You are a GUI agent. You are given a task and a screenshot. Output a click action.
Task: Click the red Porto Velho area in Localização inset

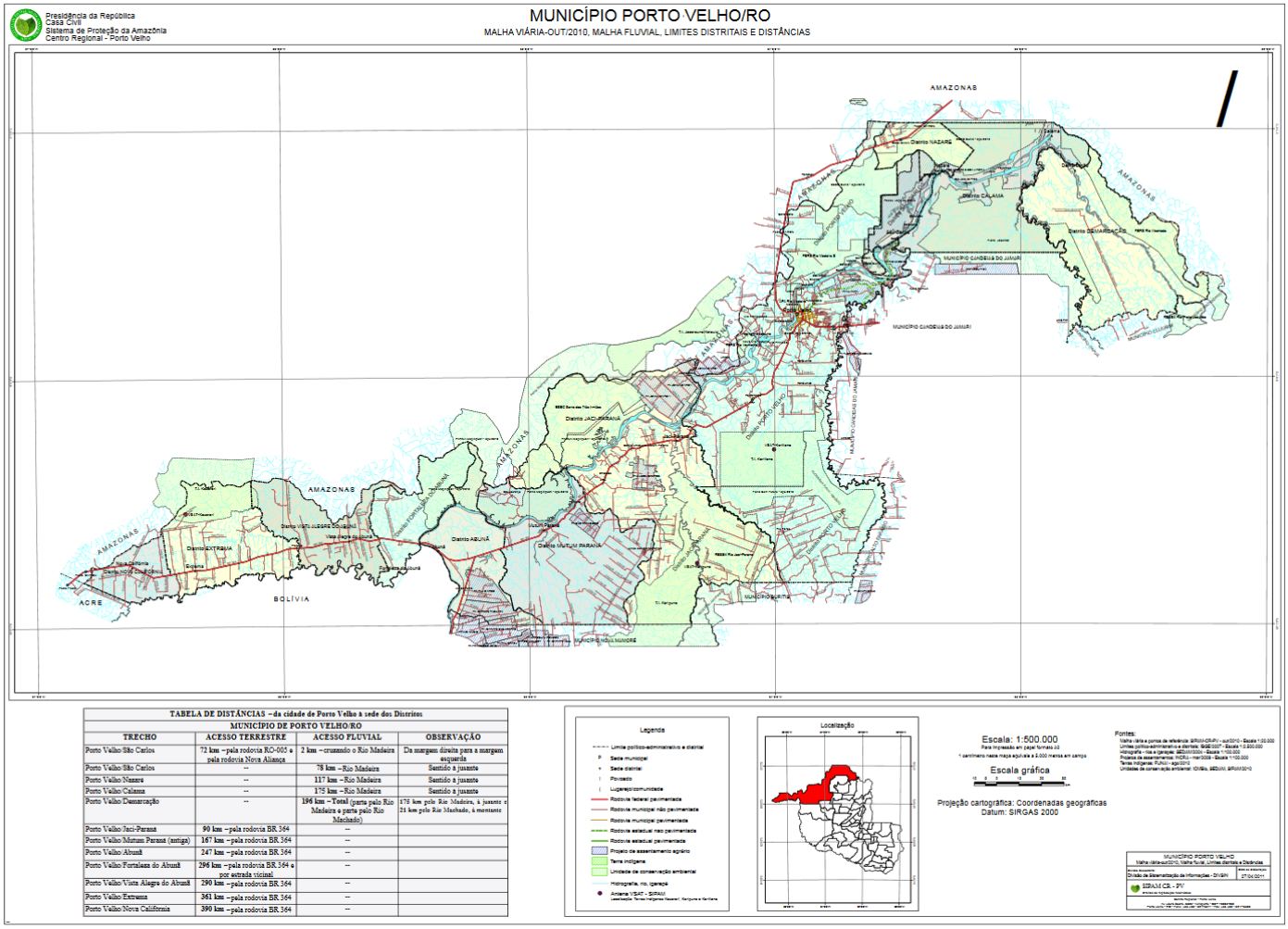click(816, 789)
